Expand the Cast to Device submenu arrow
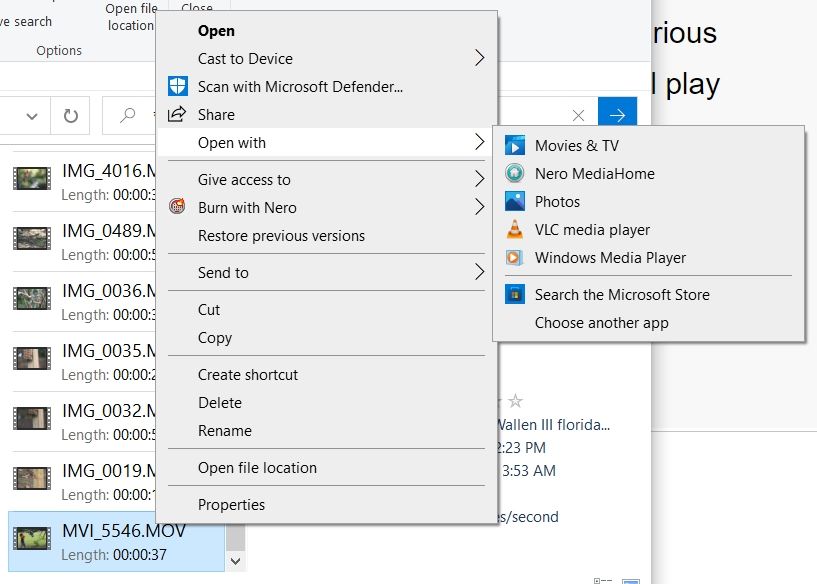This screenshot has width=817, height=584. pos(479,59)
